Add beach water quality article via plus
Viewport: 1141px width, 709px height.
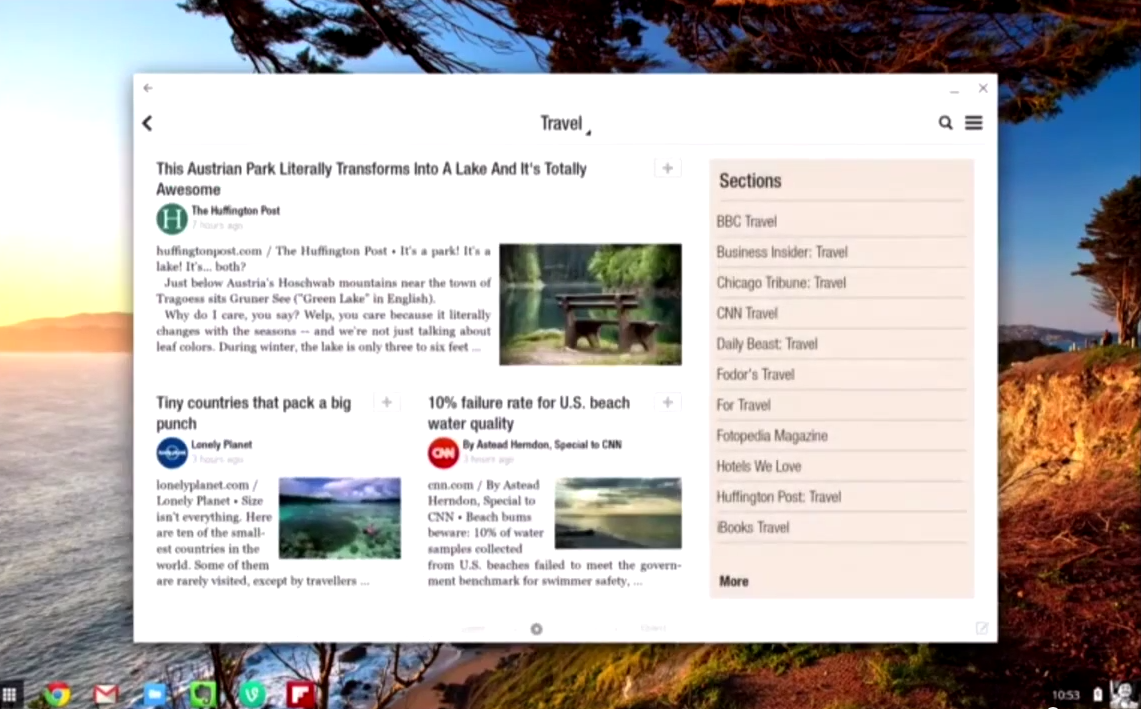(667, 403)
